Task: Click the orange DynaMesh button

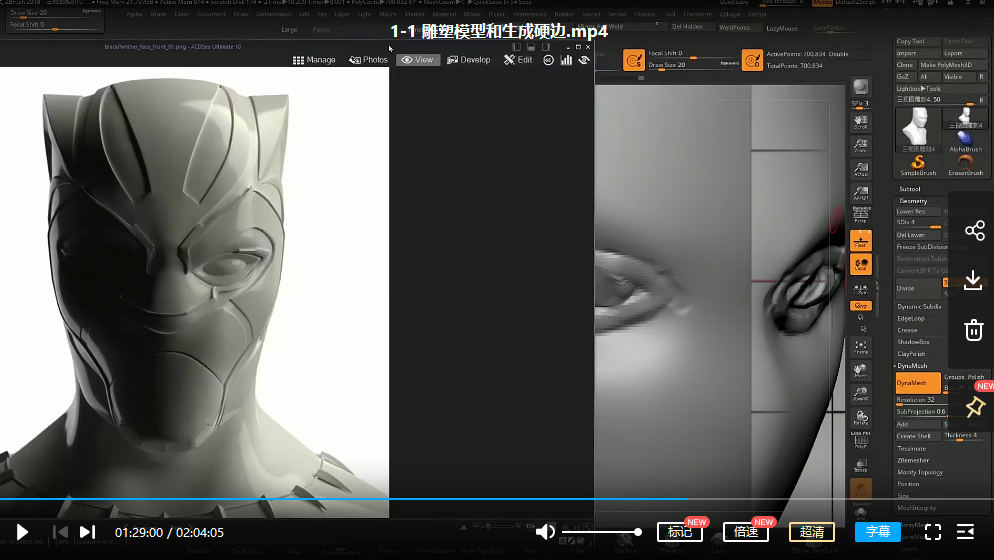Action: click(916, 383)
